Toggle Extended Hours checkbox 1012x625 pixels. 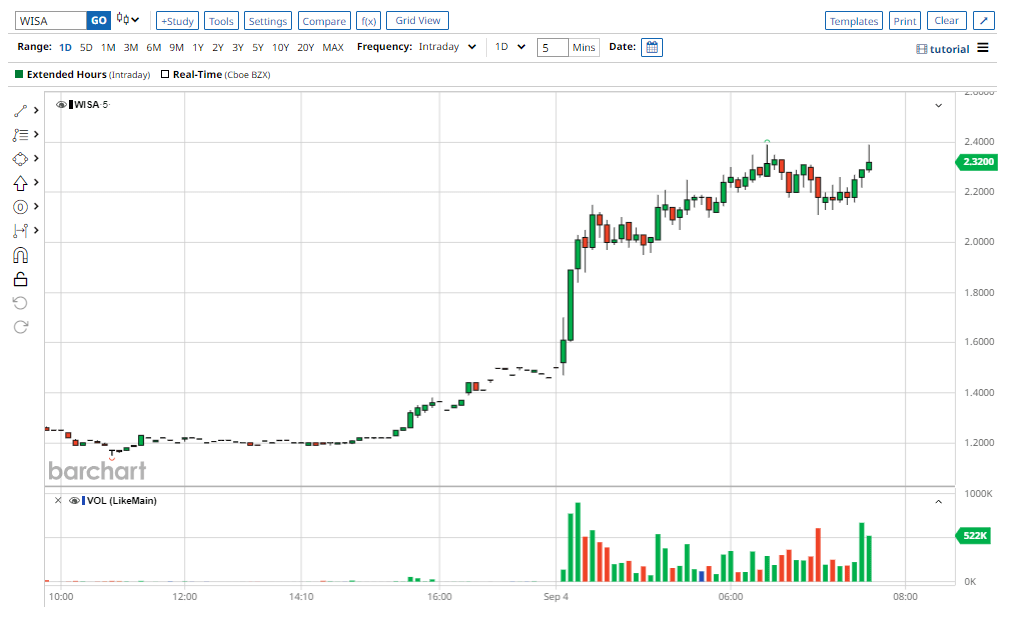19,74
